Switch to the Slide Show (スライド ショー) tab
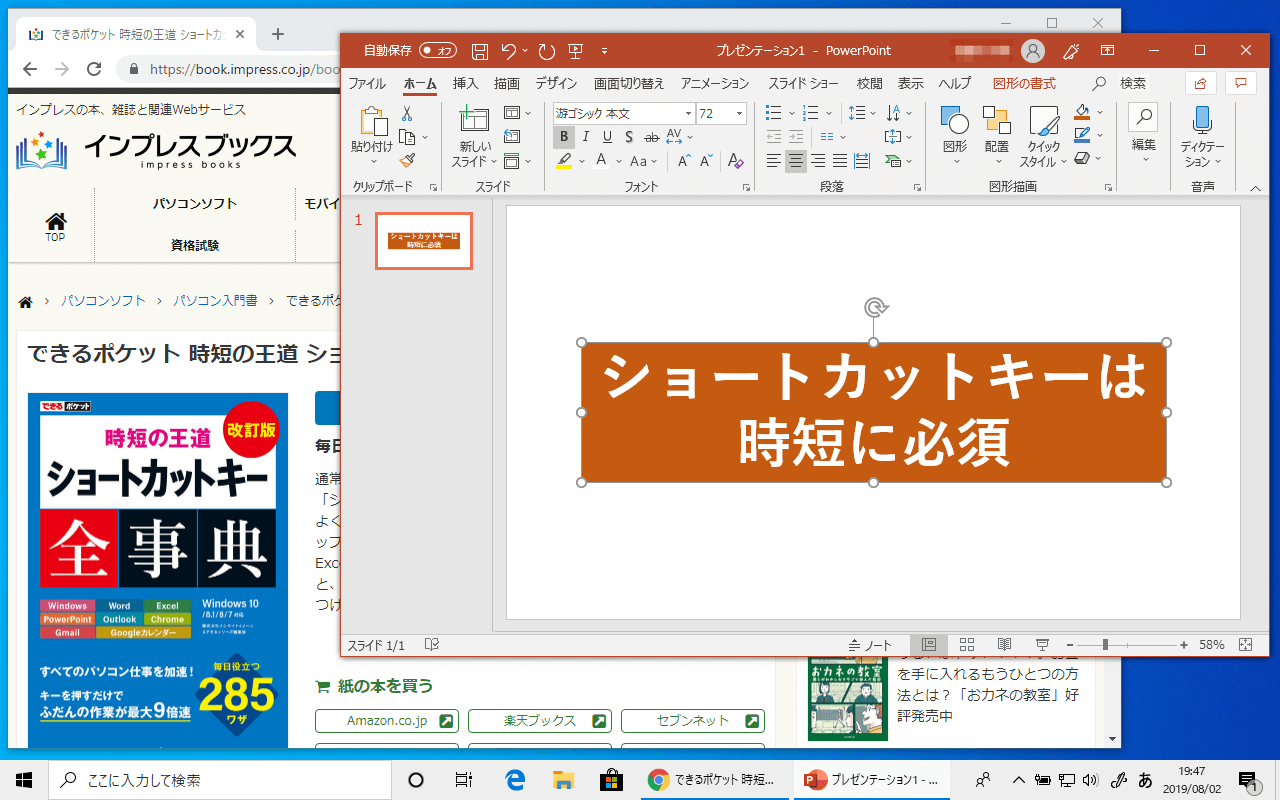Screen dimensions: 1280x800 803,83
